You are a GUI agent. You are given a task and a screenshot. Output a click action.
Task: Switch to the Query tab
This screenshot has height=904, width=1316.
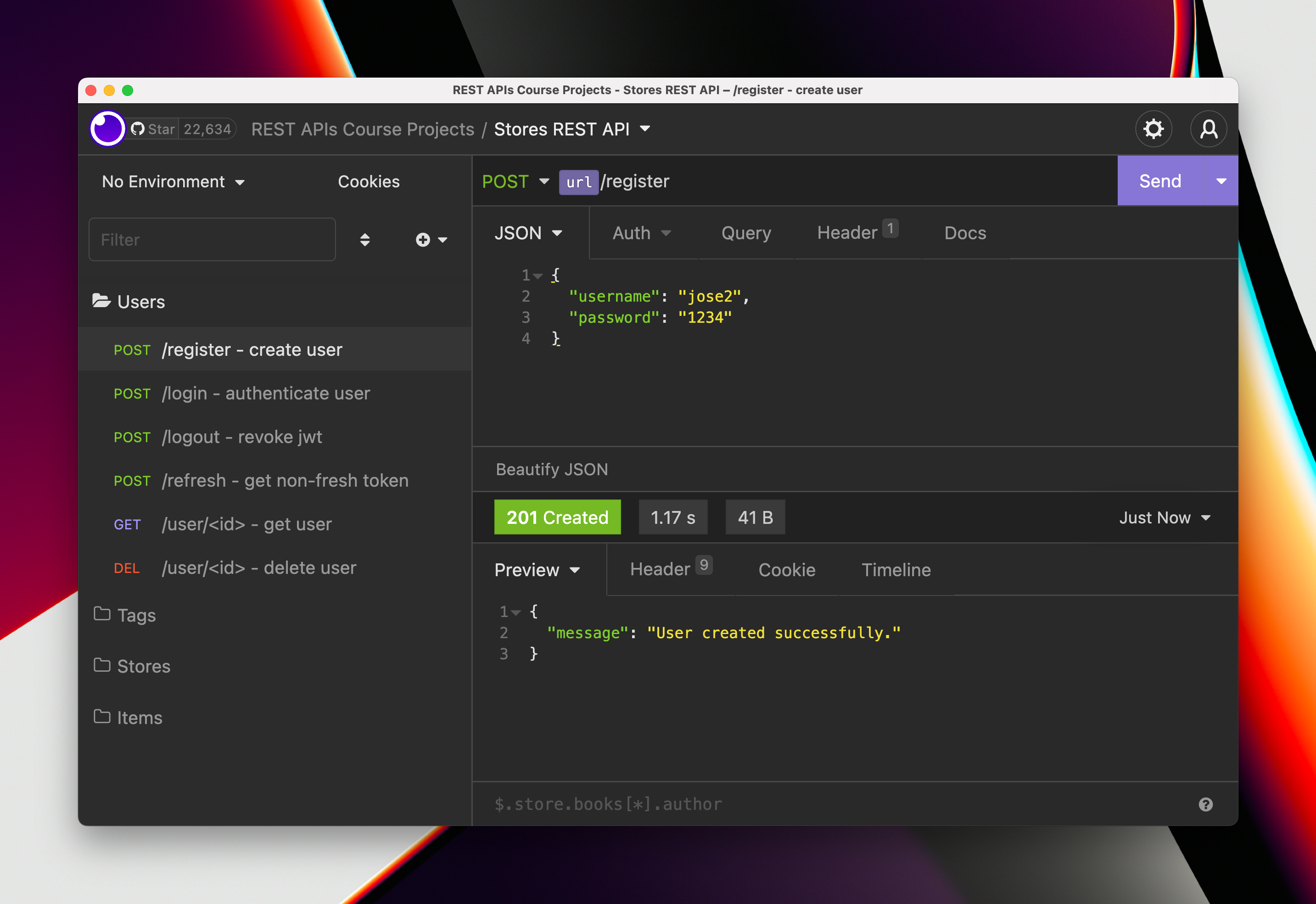tap(746, 233)
